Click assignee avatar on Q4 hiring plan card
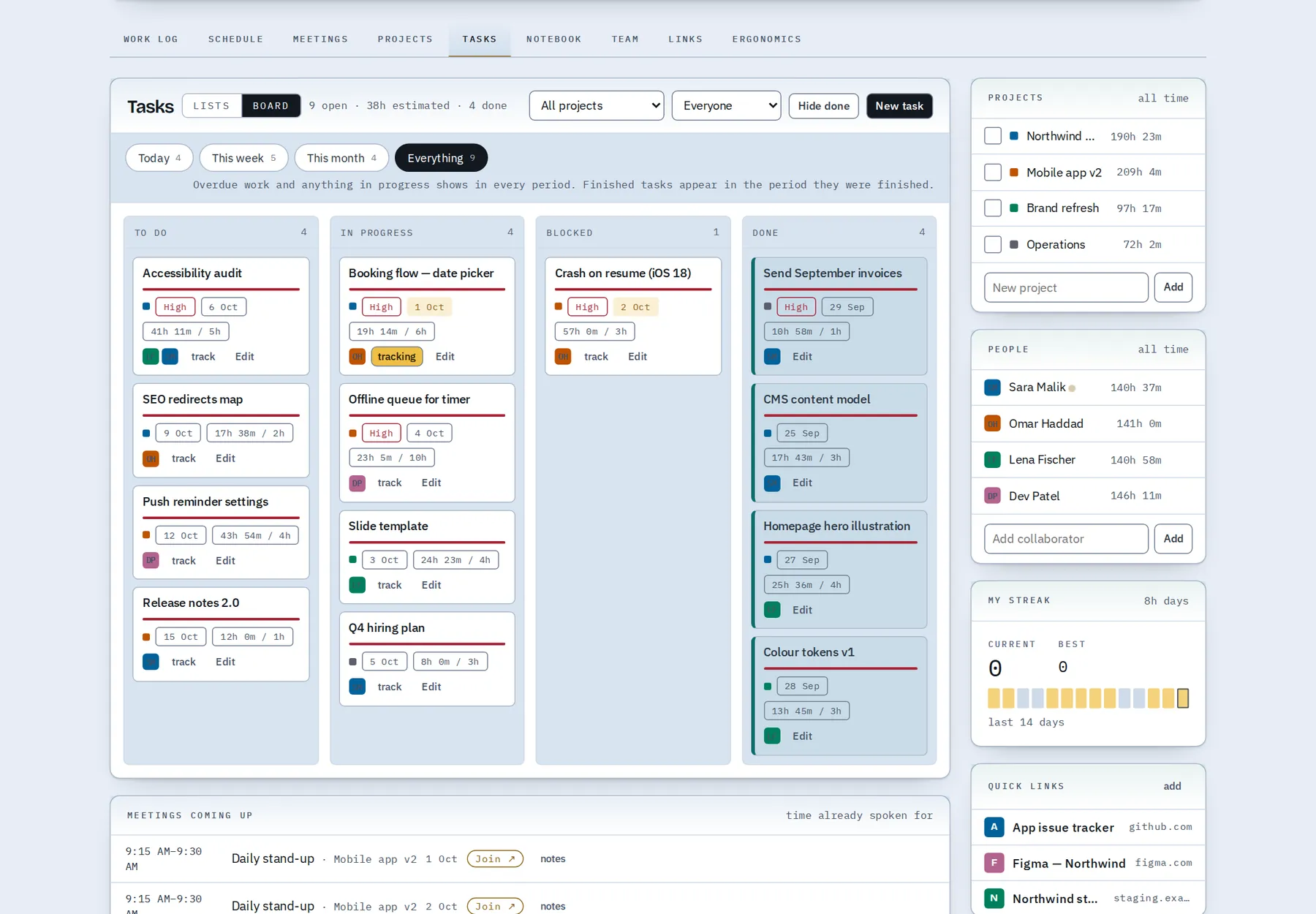This screenshot has height=914, width=1316. coord(357,687)
